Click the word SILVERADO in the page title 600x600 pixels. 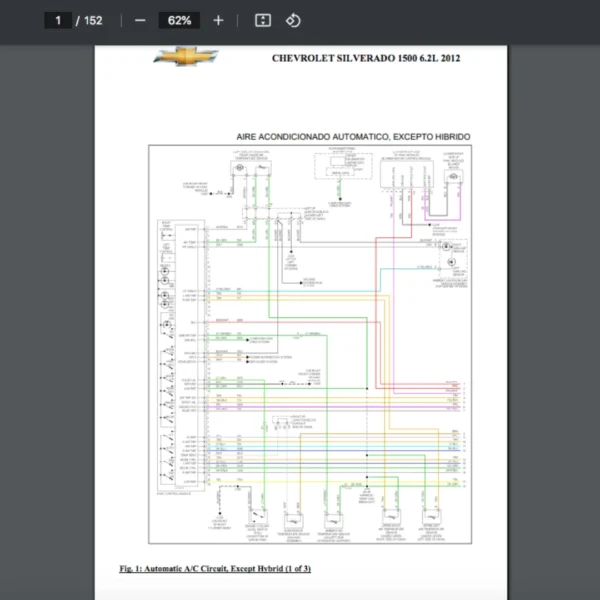click(366, 58)
